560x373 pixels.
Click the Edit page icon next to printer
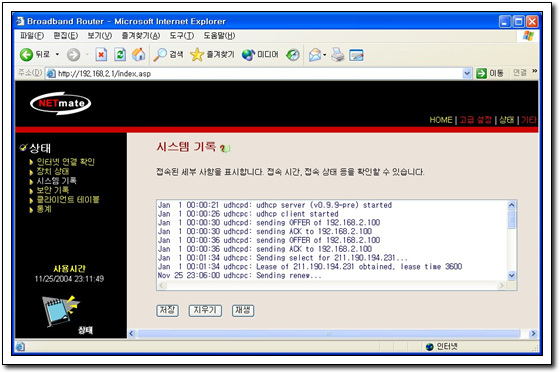[356, 55]
